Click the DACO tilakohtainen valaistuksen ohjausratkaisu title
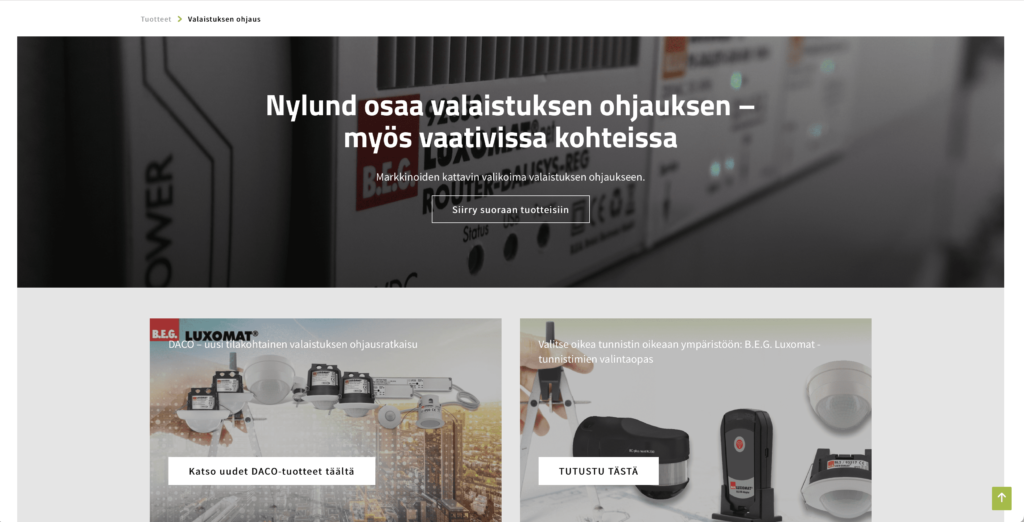Viewport: 1024px width, 522px height. (x=293, y=344)
